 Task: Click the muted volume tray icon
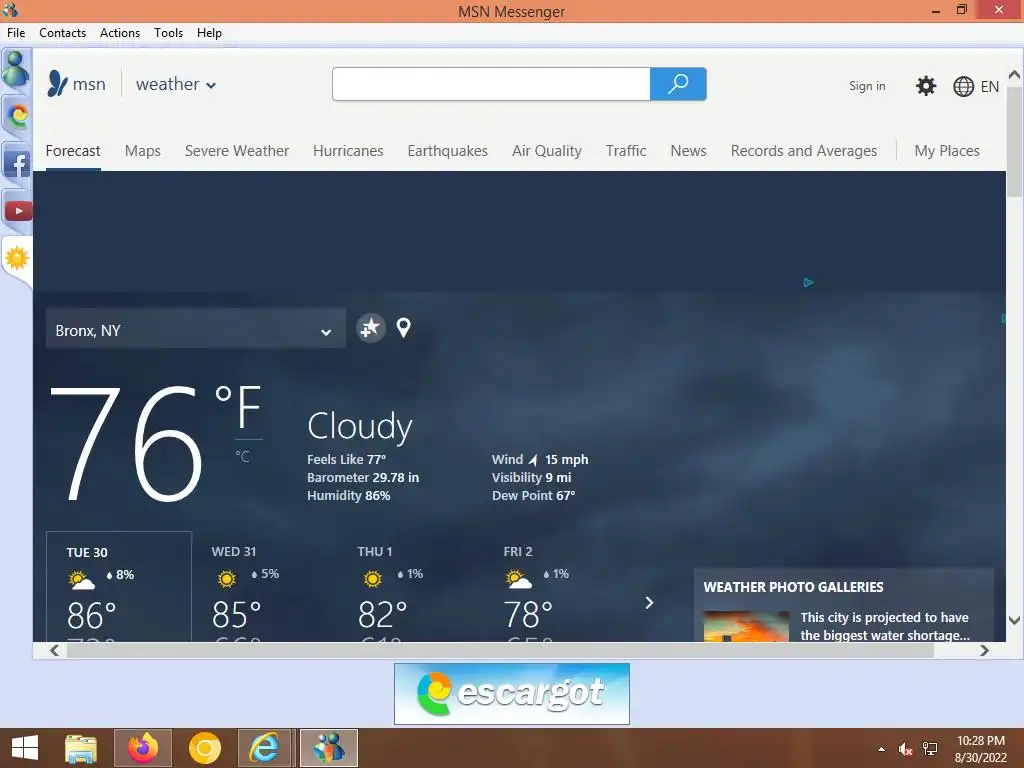click(905, 749)
